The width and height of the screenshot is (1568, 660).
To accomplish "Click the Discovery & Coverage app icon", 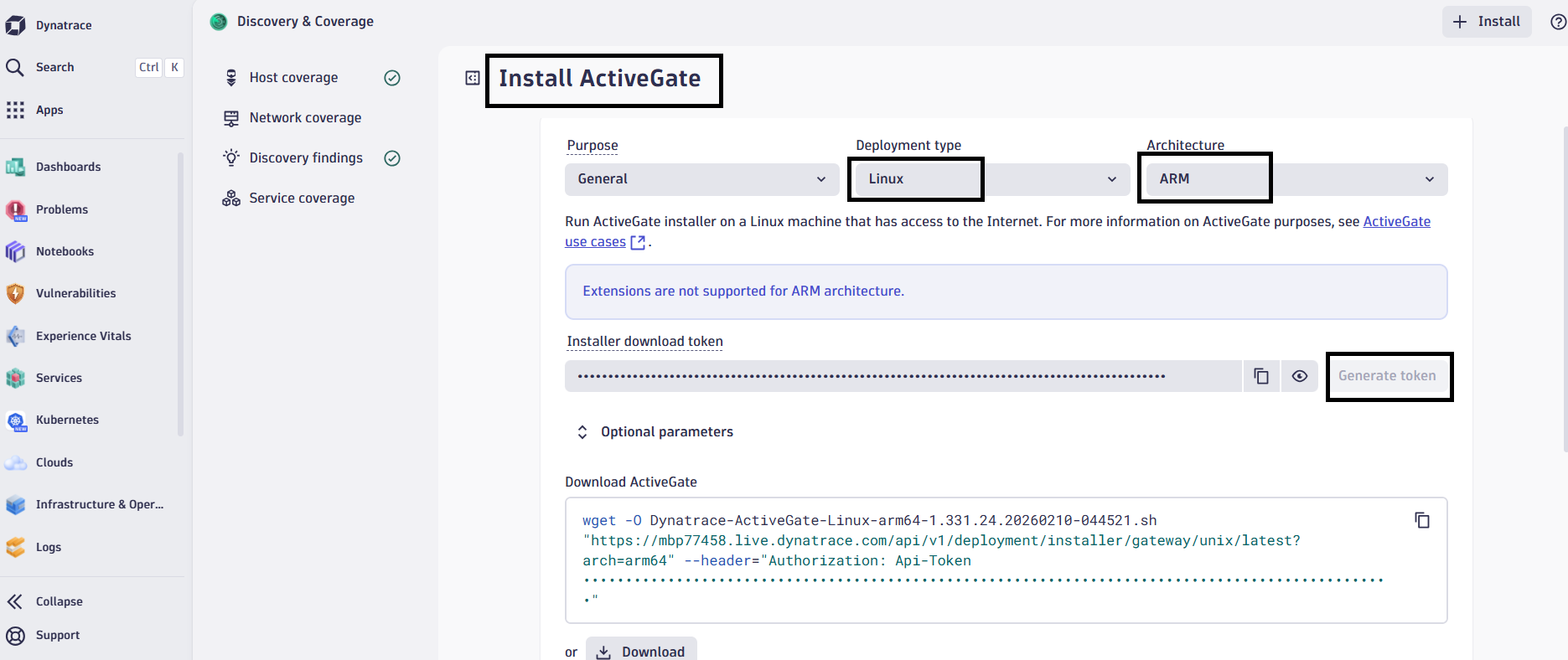I will pos(219,22).
